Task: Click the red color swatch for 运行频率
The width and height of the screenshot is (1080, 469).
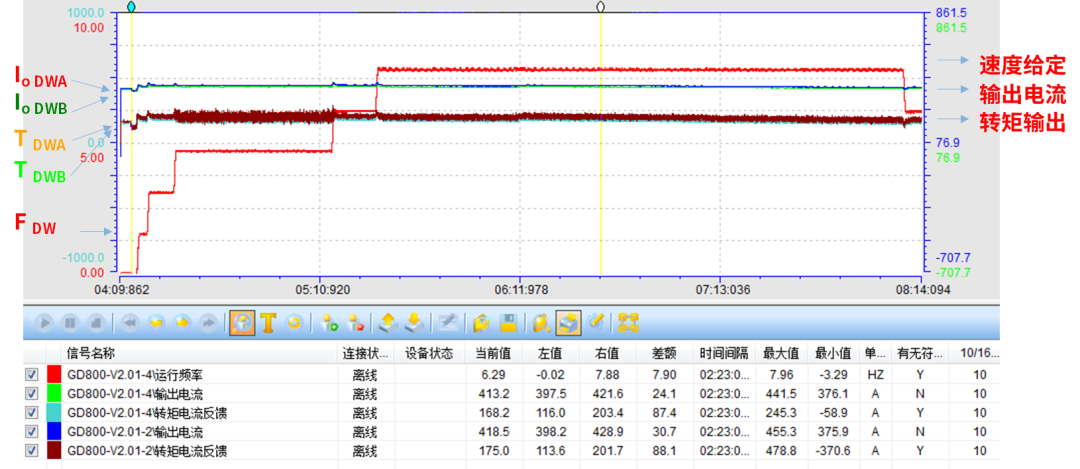Action: (55, 374)
